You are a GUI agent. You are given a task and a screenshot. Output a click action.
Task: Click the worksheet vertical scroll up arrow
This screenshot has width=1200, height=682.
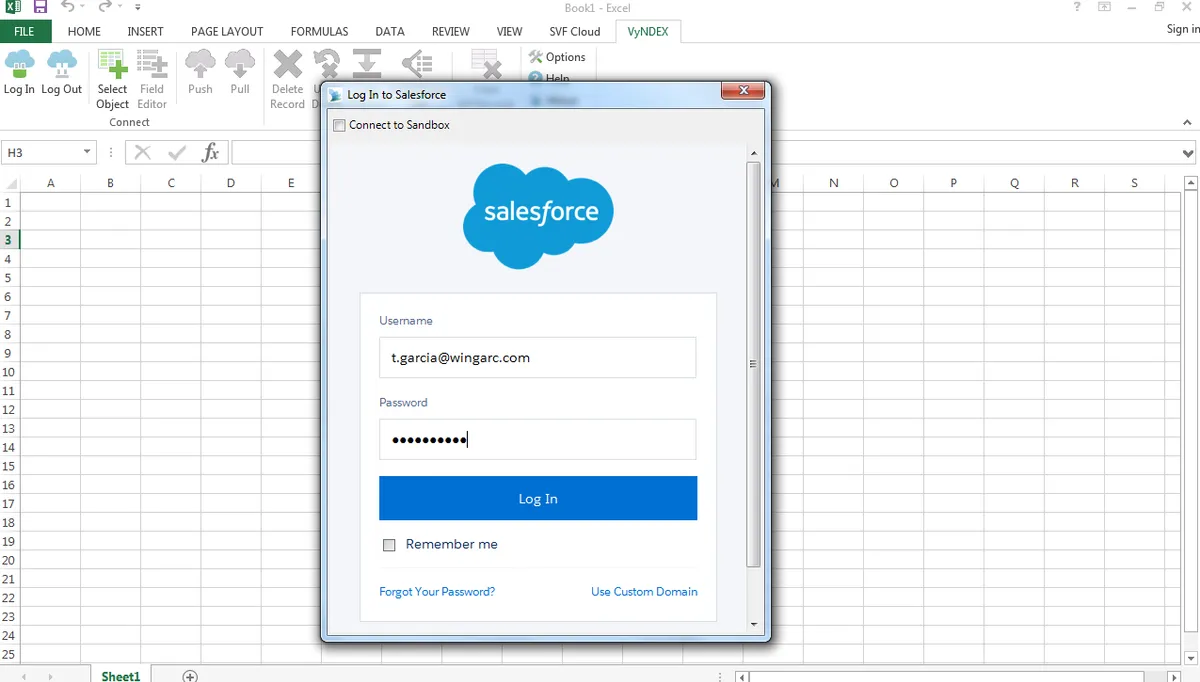1190,184
